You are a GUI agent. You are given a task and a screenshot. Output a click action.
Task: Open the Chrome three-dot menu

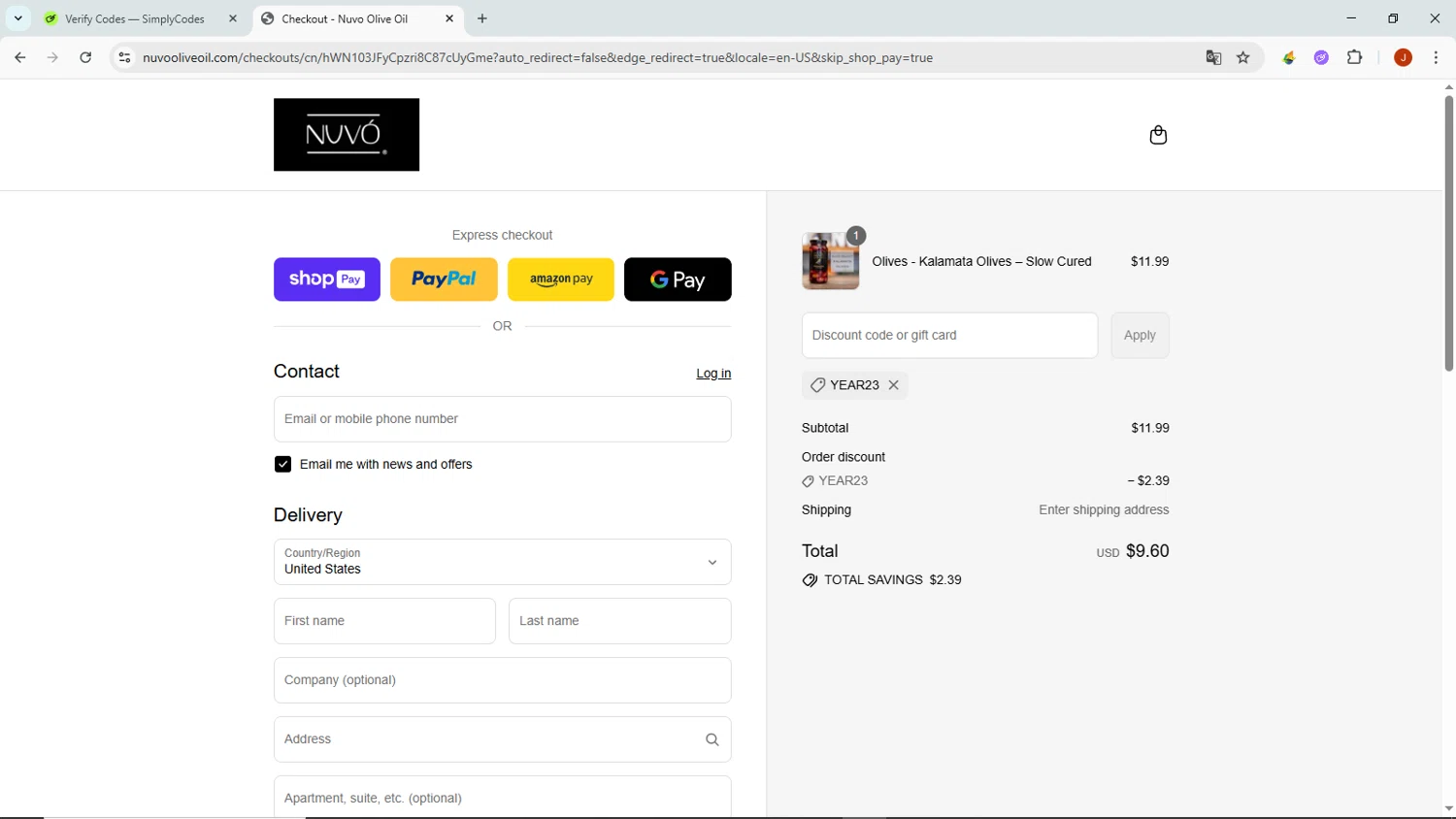point(1436,57)
